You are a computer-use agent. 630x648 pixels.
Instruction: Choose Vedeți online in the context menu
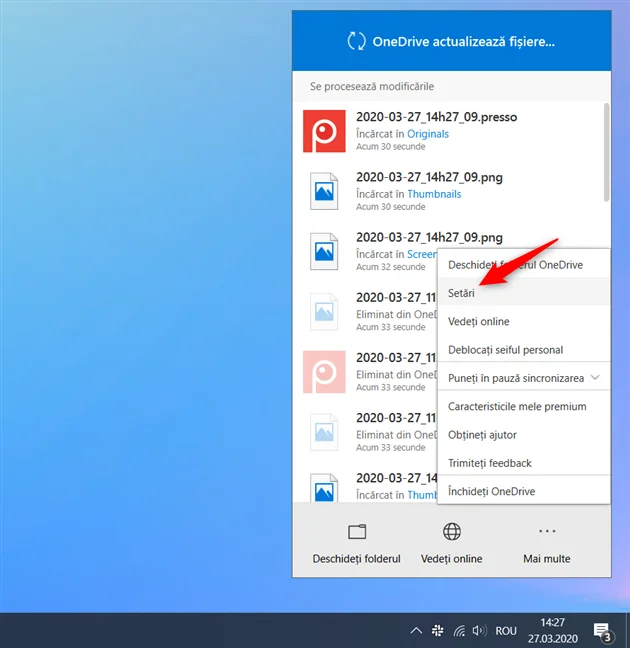pyautogui.click(x=524, y=322)
